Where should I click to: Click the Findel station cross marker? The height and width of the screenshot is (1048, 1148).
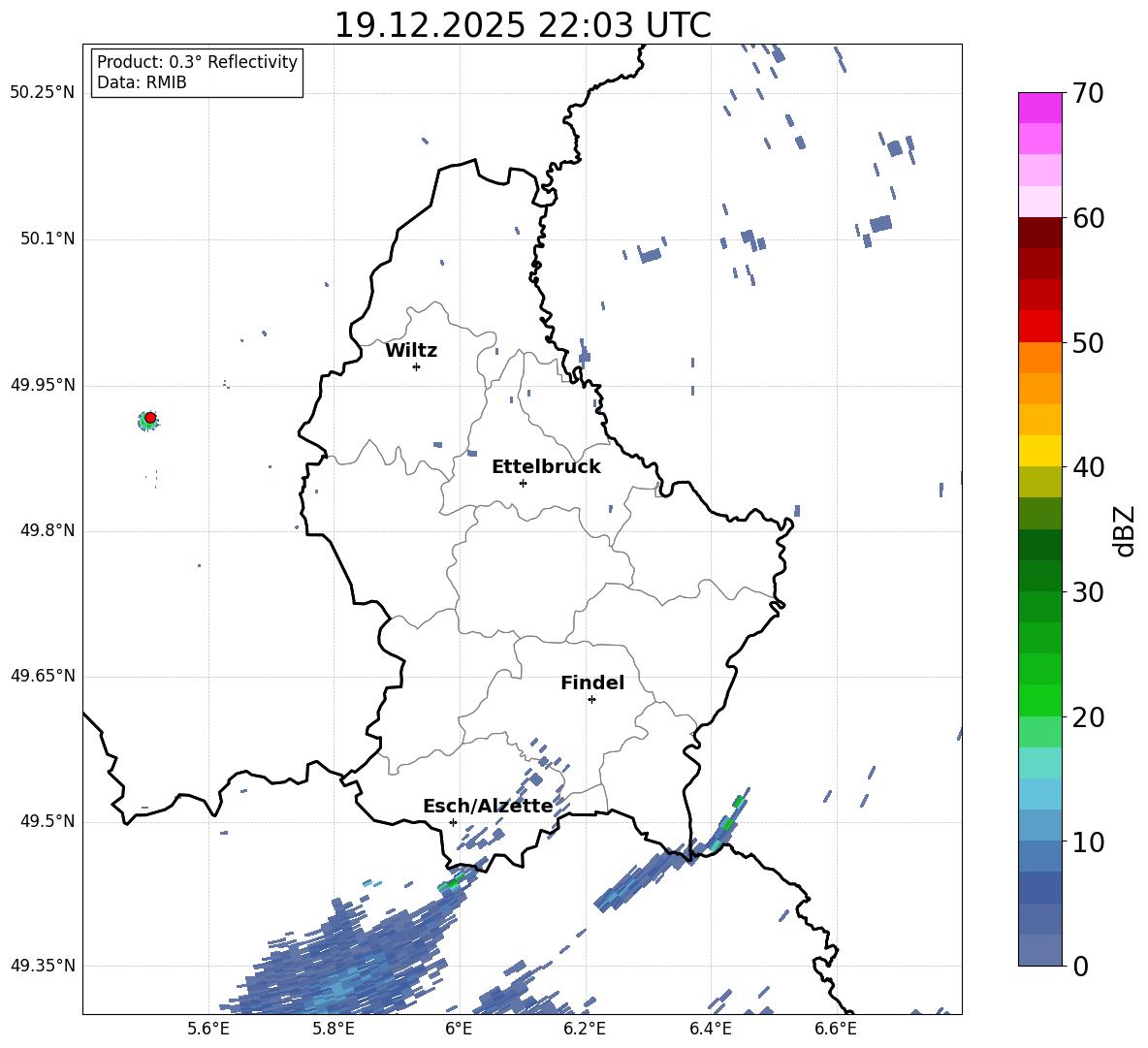pos(591,699)
